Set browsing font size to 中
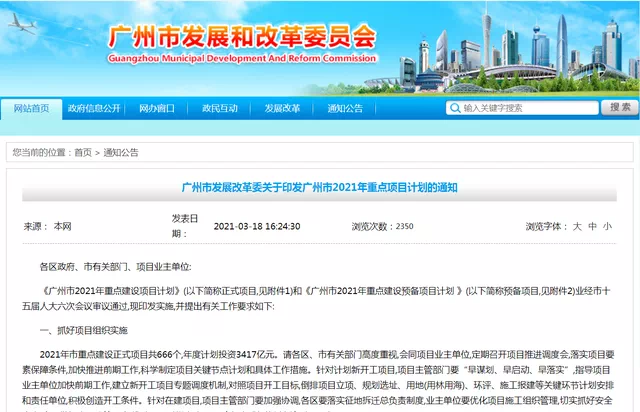Screen dimensions: 640x412 tap(592, 226)
